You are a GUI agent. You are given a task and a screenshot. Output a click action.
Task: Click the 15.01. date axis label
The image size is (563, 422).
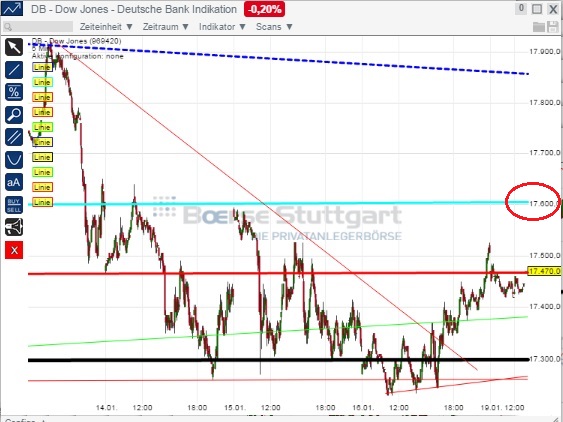(x=235, y=408)
